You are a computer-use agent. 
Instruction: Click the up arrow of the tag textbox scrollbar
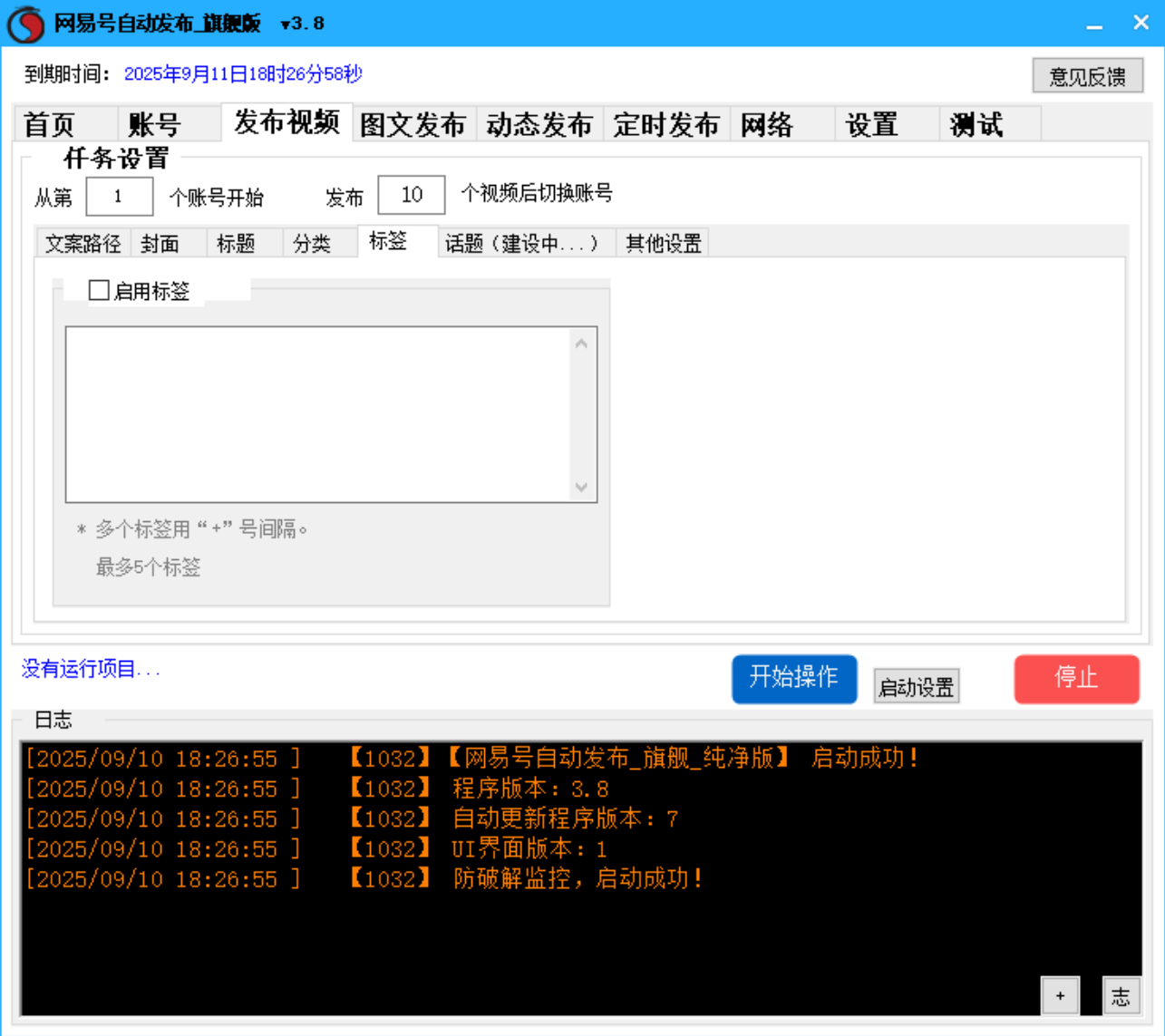tap(582, 343)
